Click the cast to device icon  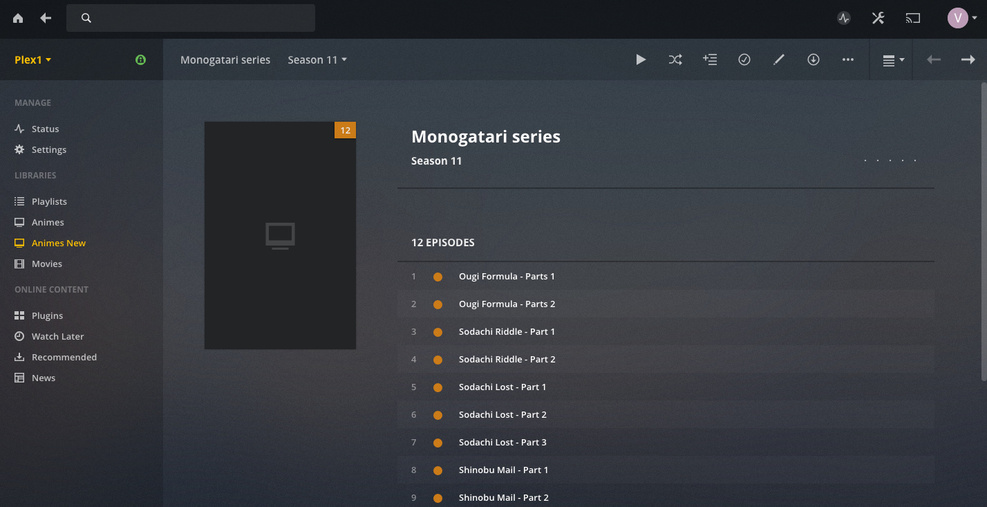click(913, 18)
